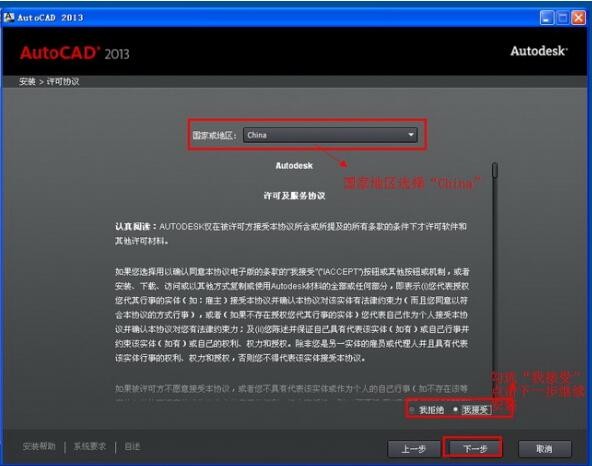Close the AutoCAD 2013 installer window
Image resolution: width=592 pixels, height=466 pixels.
click(x=578, y=18)
